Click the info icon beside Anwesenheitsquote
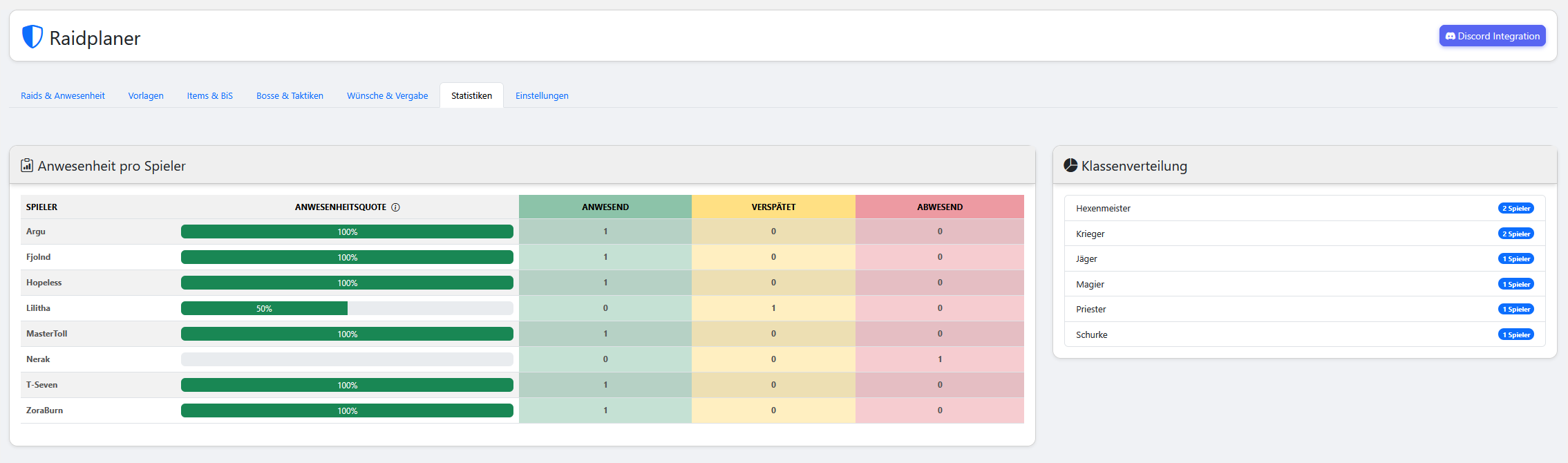Screen dimensions: 1568x463 [x=395, y=207]
